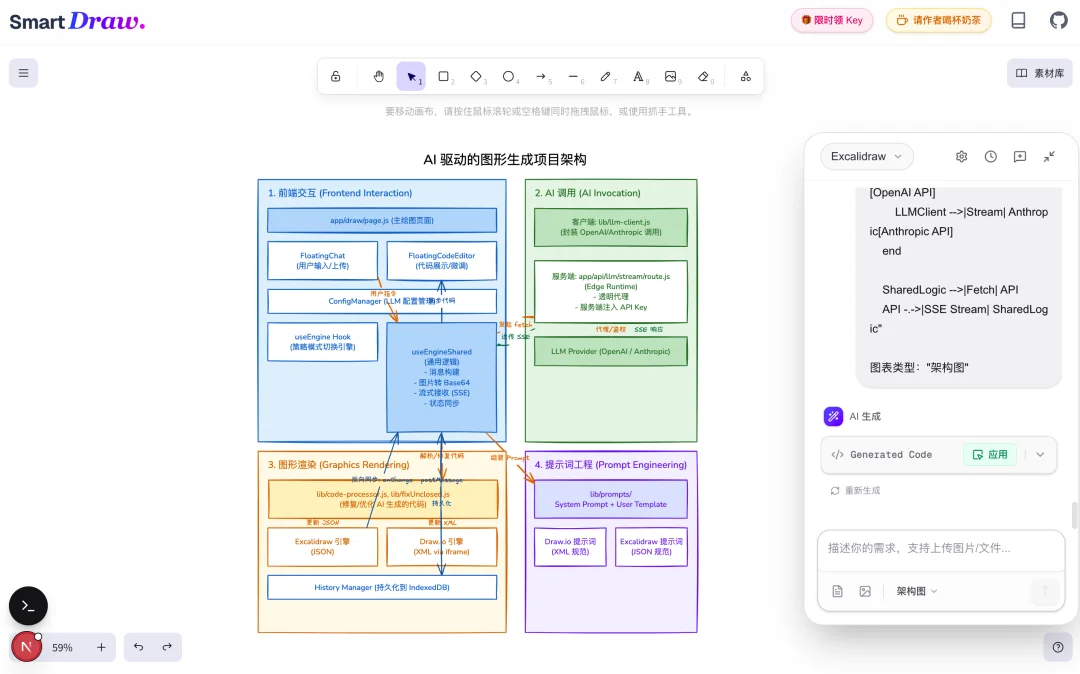Collapse the AI panel with shrink arrows
The image size is (1080, 674).
click(x=1049, y=157)
